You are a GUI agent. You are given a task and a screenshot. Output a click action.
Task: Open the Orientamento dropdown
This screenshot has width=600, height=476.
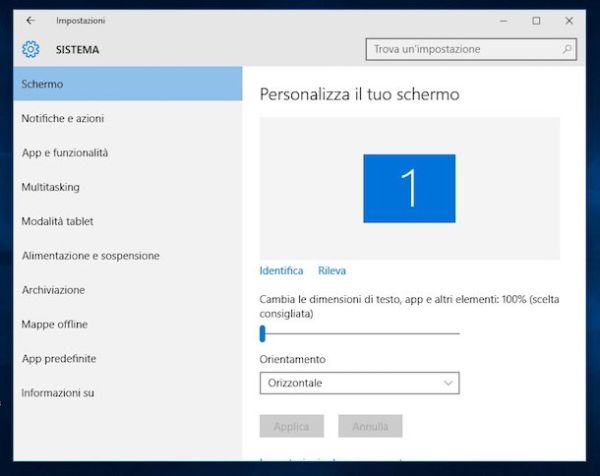point(358,383)
